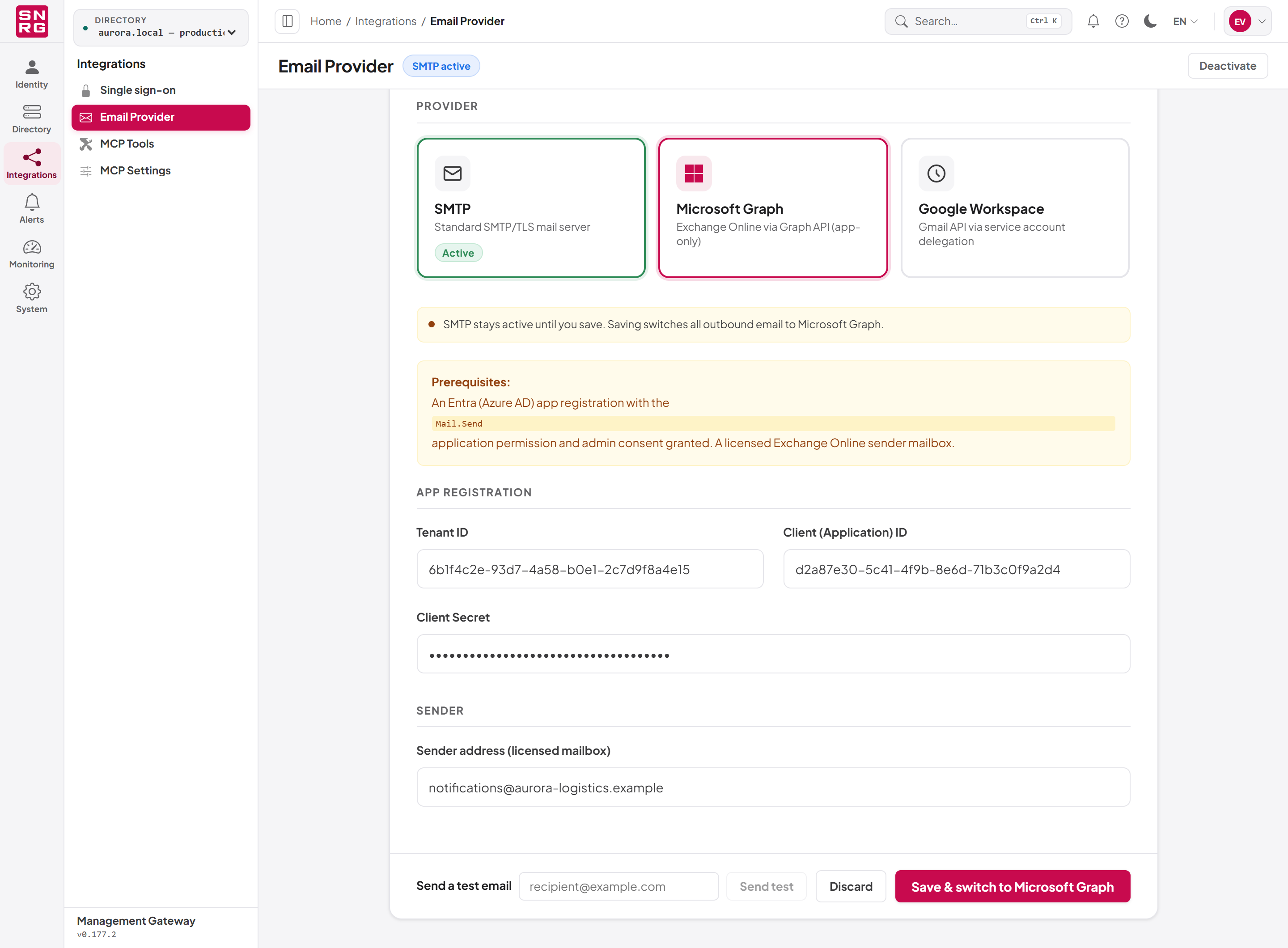
Task: Go to the Integrations rail item
Action: (32, 164)
